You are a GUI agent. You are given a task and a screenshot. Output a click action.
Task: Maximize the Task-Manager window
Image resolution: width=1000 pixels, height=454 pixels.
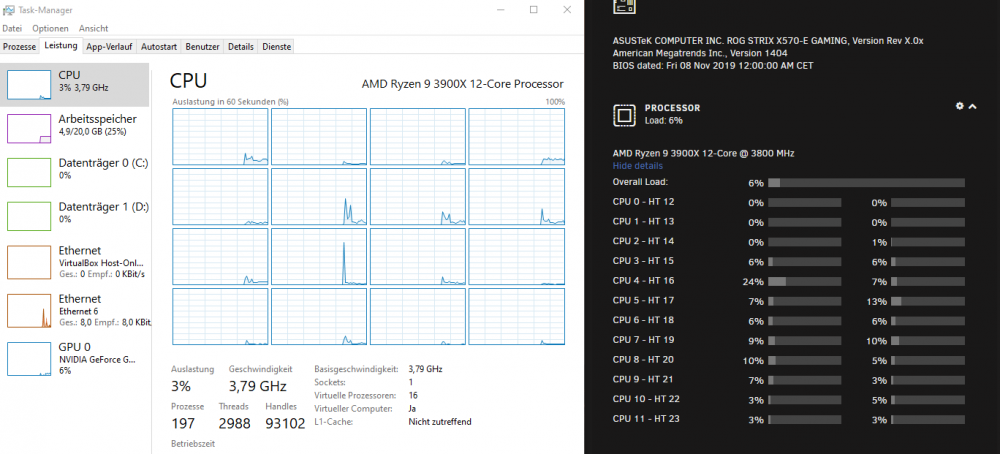[534, 10]
